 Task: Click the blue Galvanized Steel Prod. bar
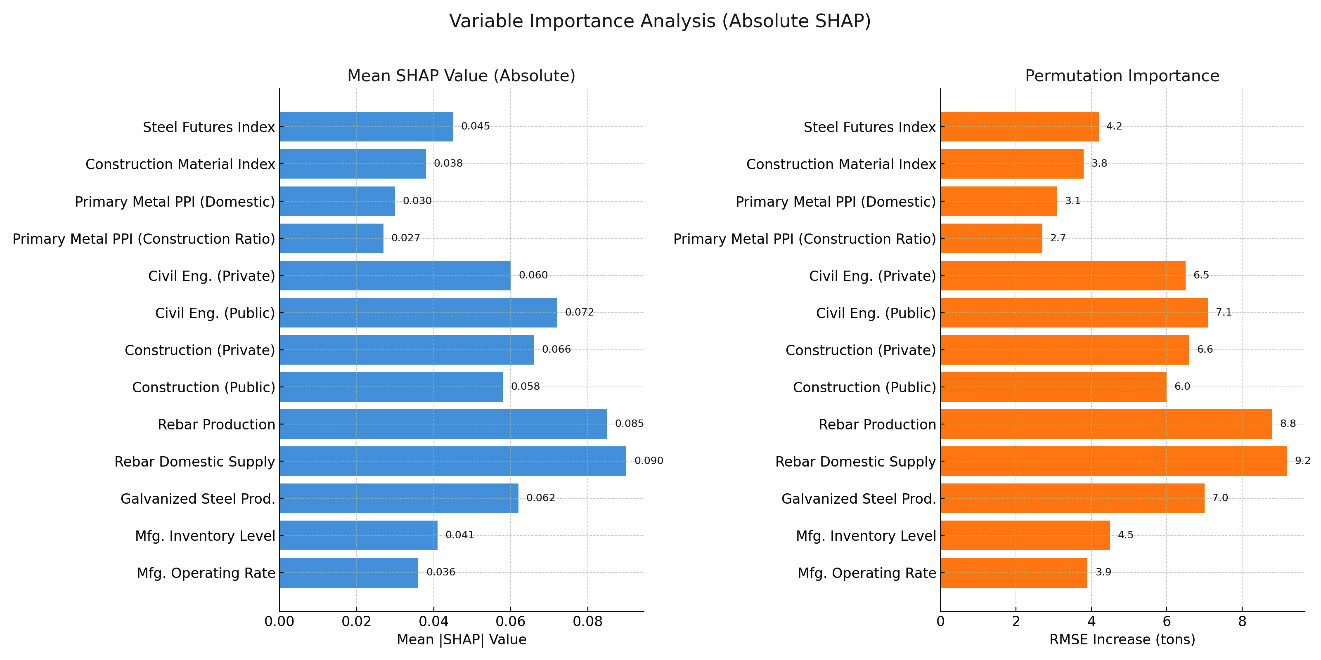pyautogui.click(x=398, y=498)
